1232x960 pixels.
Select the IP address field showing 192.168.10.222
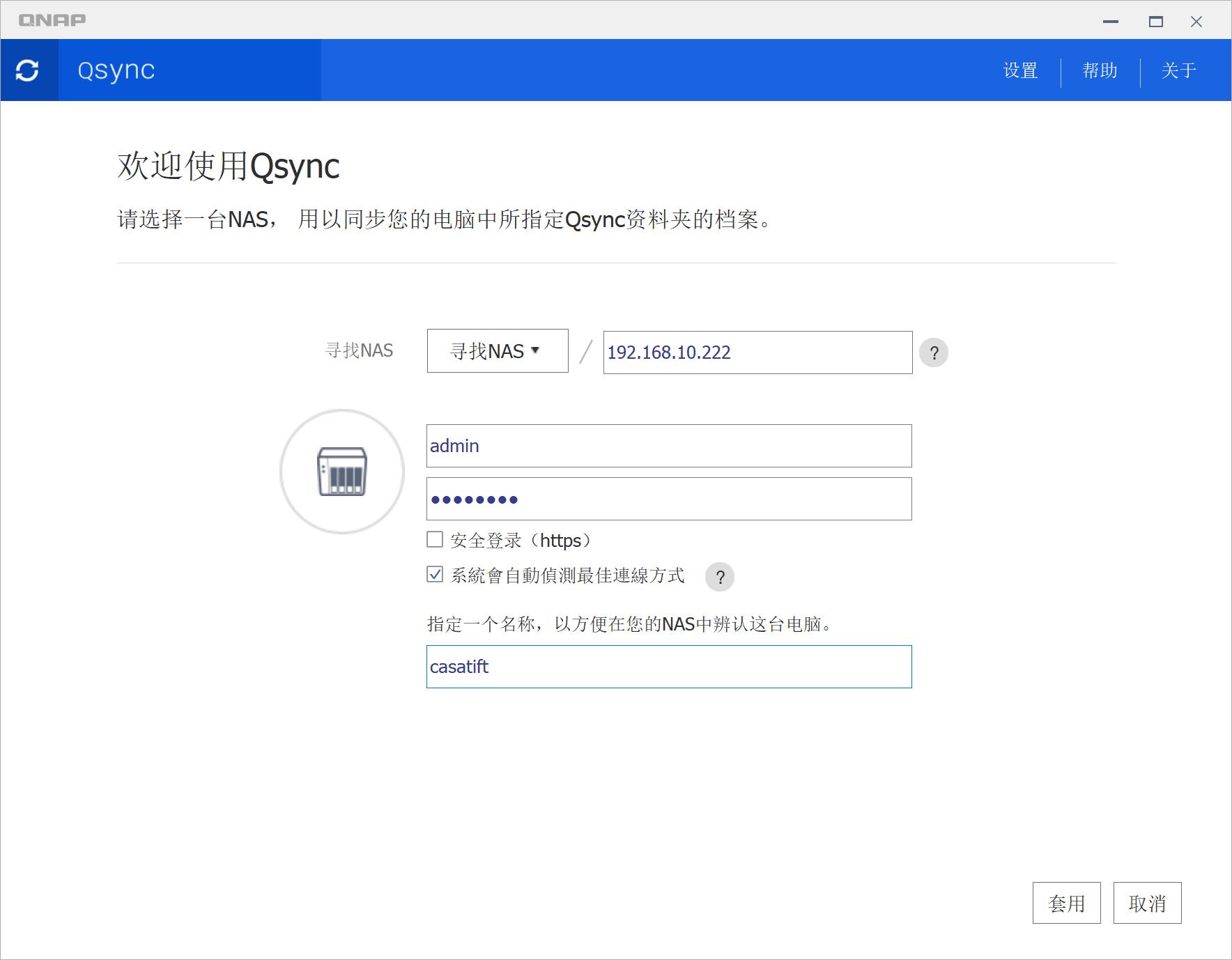[x=757, y=353]
